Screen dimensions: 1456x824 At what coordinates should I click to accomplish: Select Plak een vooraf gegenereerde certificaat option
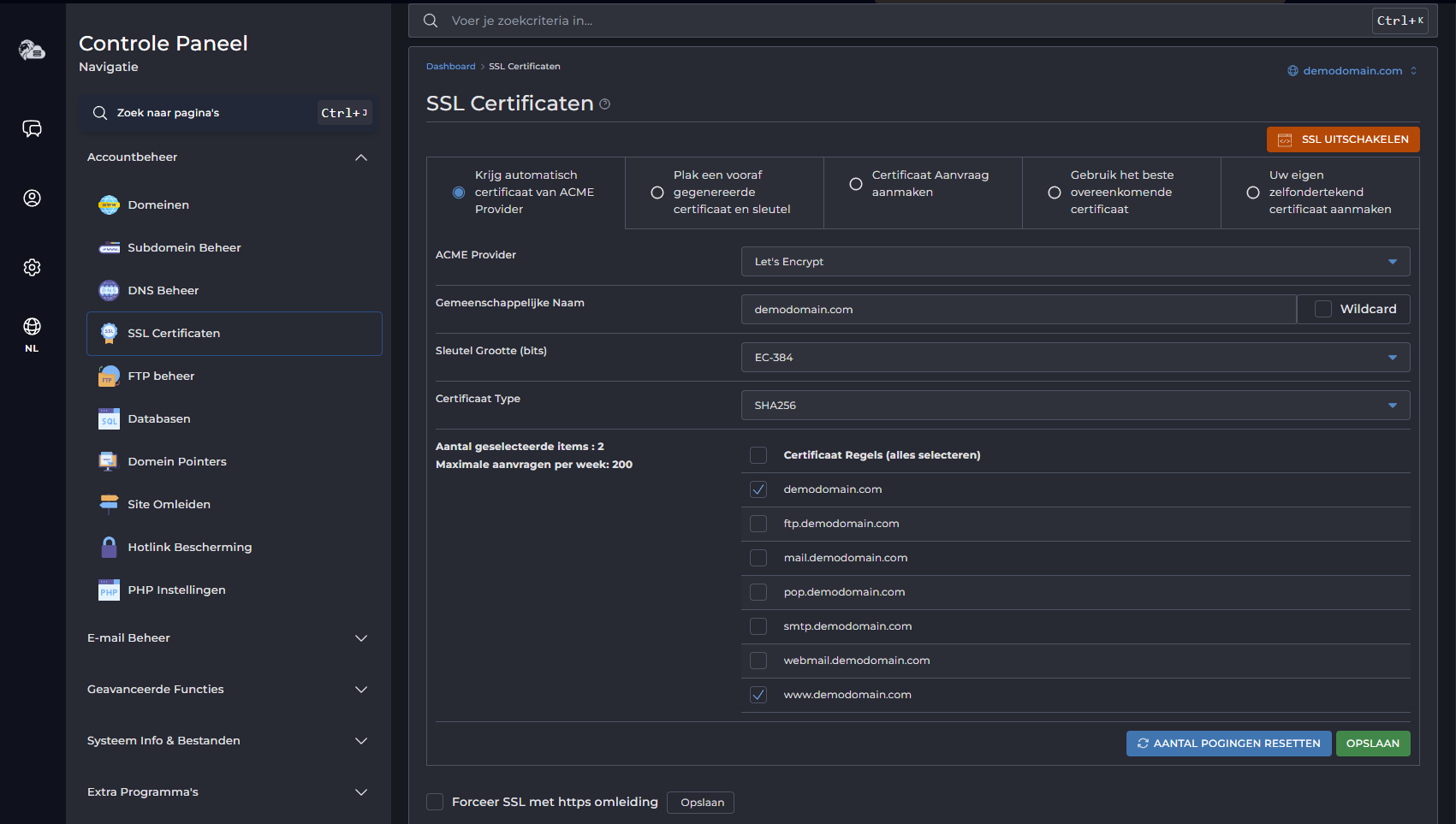click(x=657, y=193)
